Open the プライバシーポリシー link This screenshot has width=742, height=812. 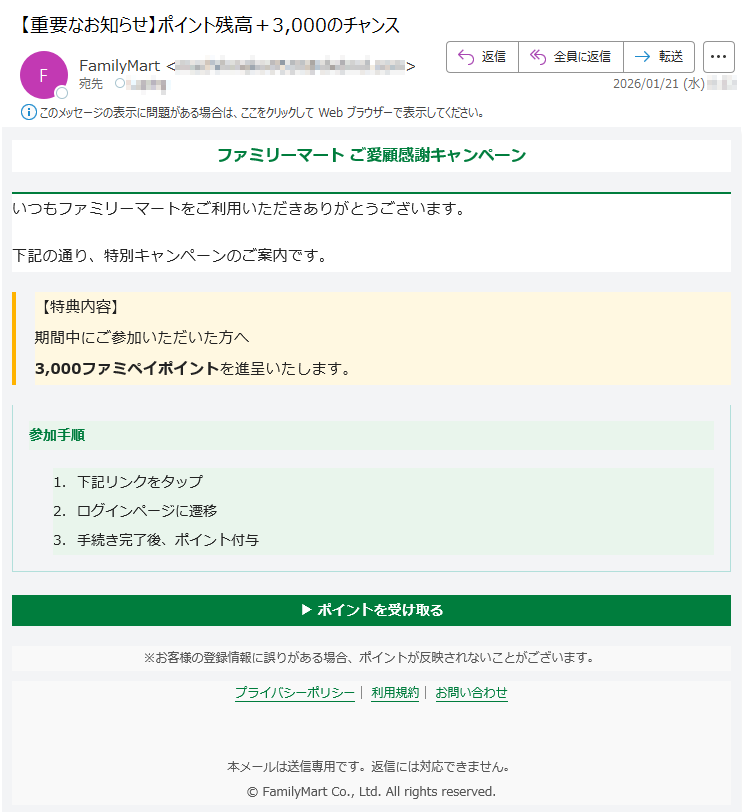click(294, 693)
